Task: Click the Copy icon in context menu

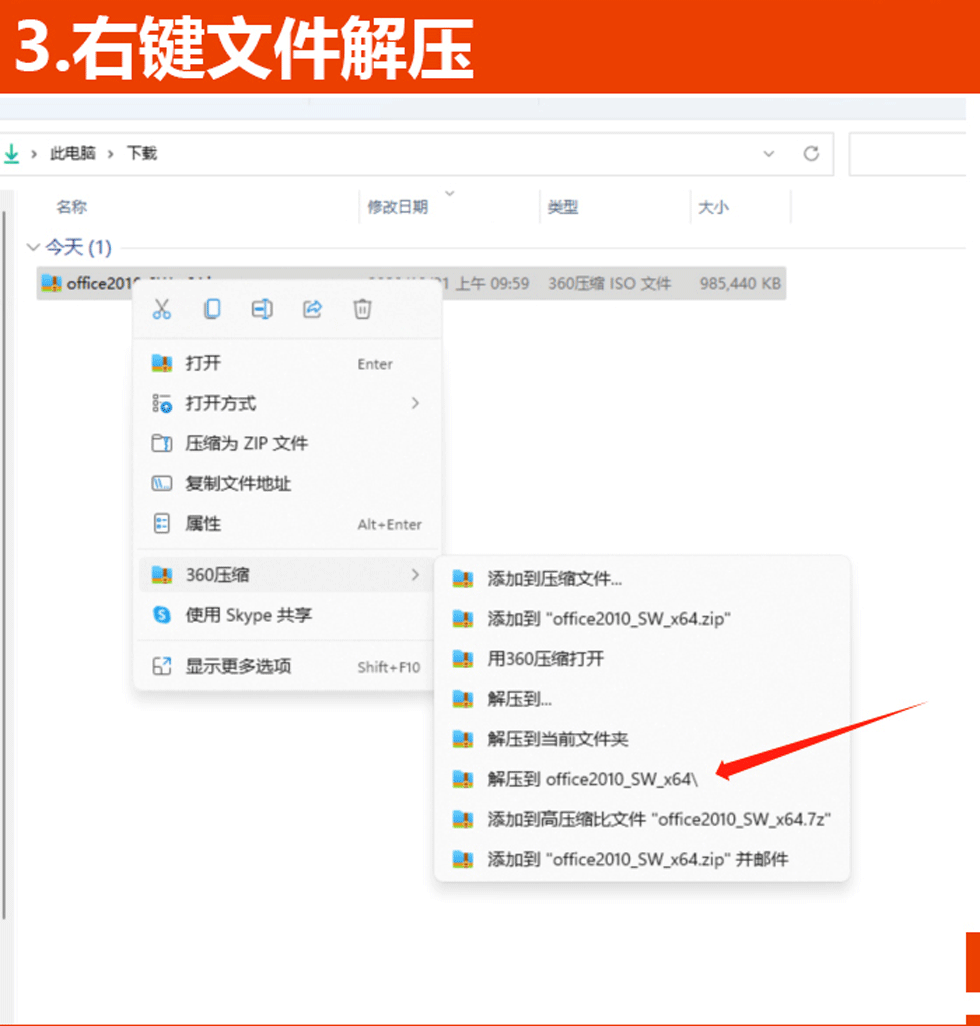Action: [212, 309]
